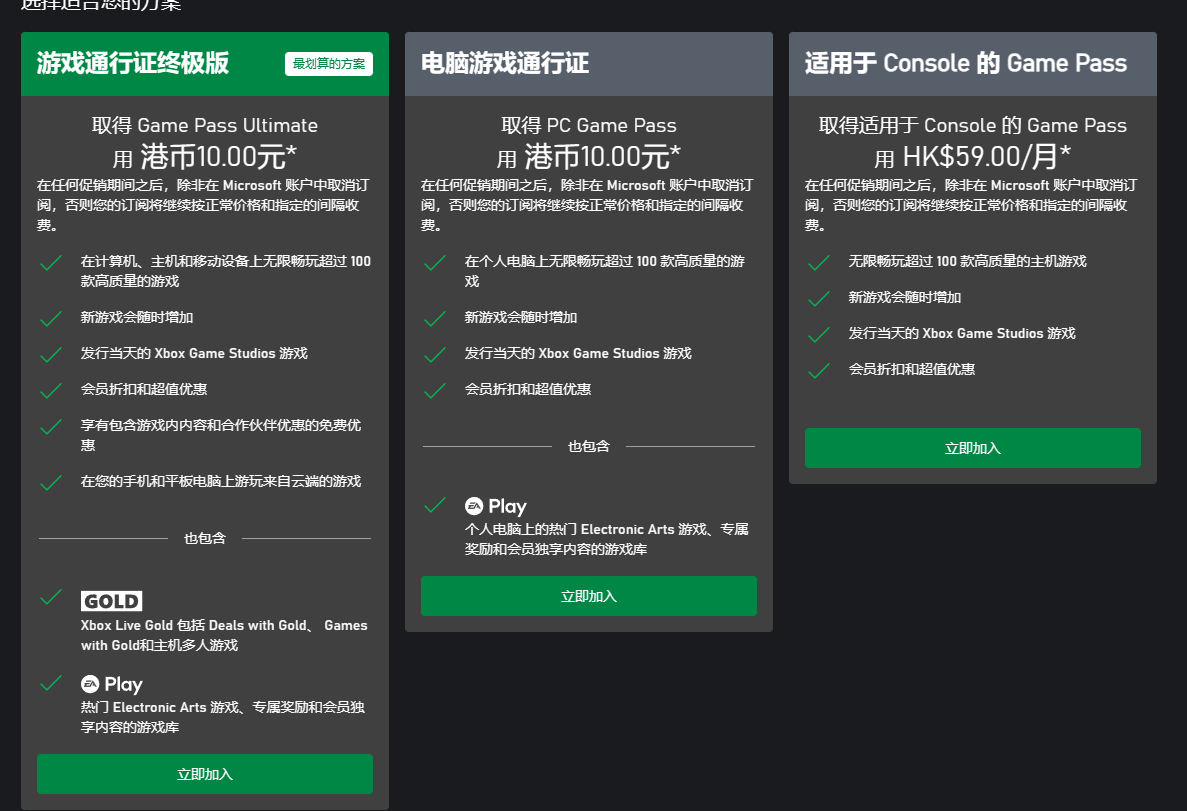Click the checkmark beside 发行当天的 Xbox Game Studios 游戏 in PC card
1187x811 pixels.
click(x=434, y=353)
